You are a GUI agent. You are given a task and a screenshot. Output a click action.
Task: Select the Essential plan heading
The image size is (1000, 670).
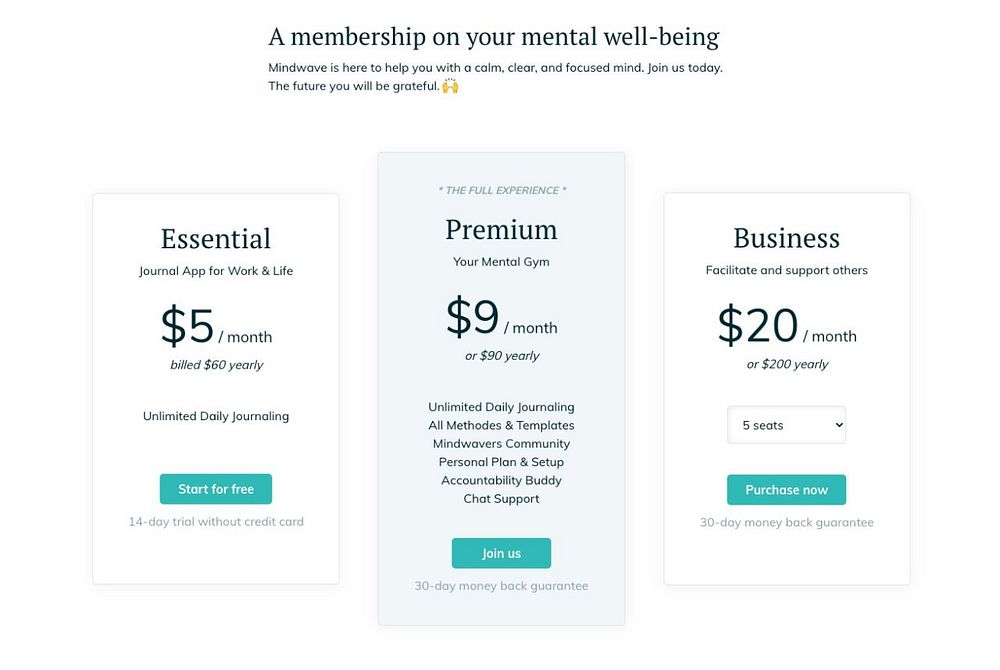click(x=216, y=239)
